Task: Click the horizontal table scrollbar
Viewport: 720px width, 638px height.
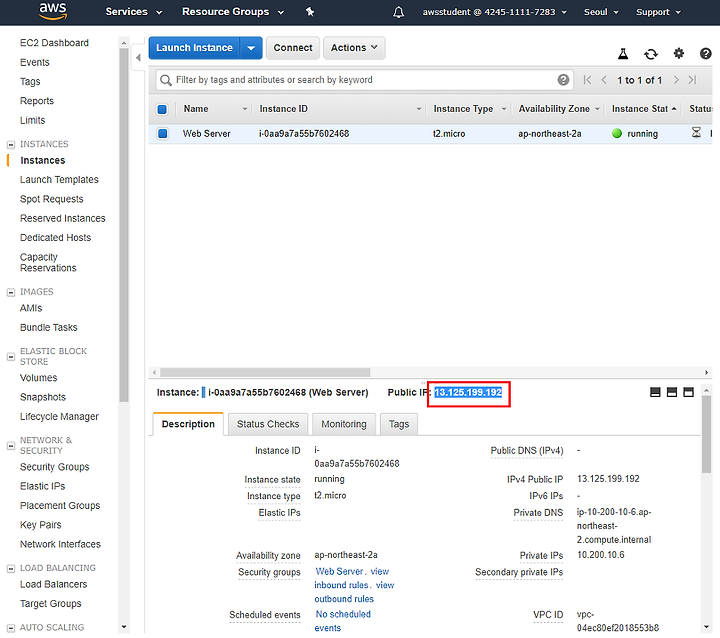Action: coord(265,372)
